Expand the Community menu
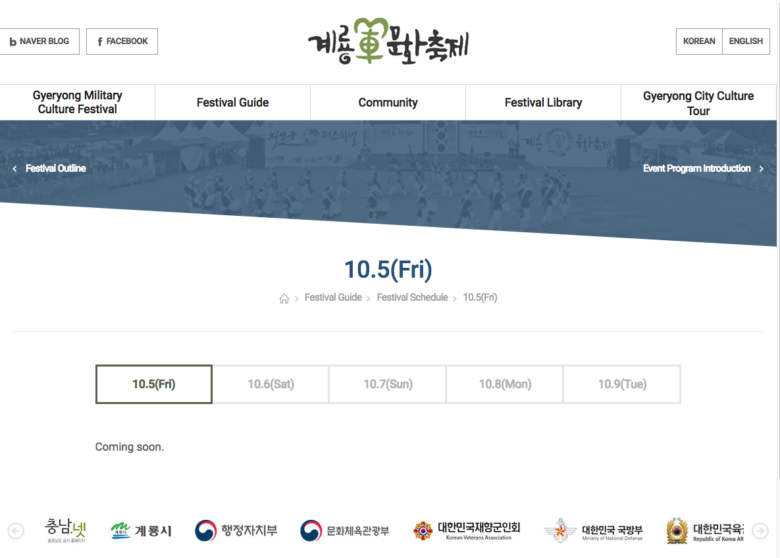Screen dimensions: 780x558 [388, 103]
